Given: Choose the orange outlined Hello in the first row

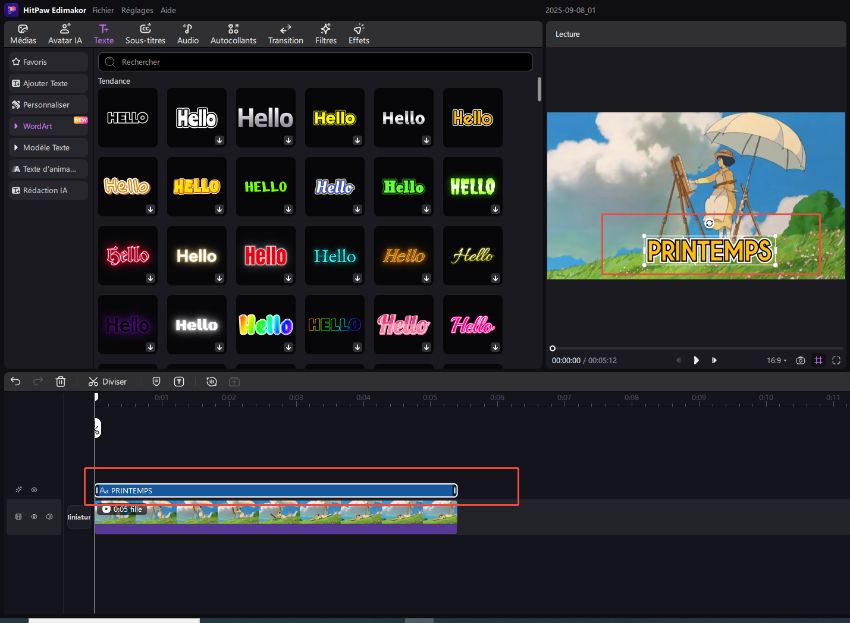Looking at the screenshot, I should (x=473, y=118).
